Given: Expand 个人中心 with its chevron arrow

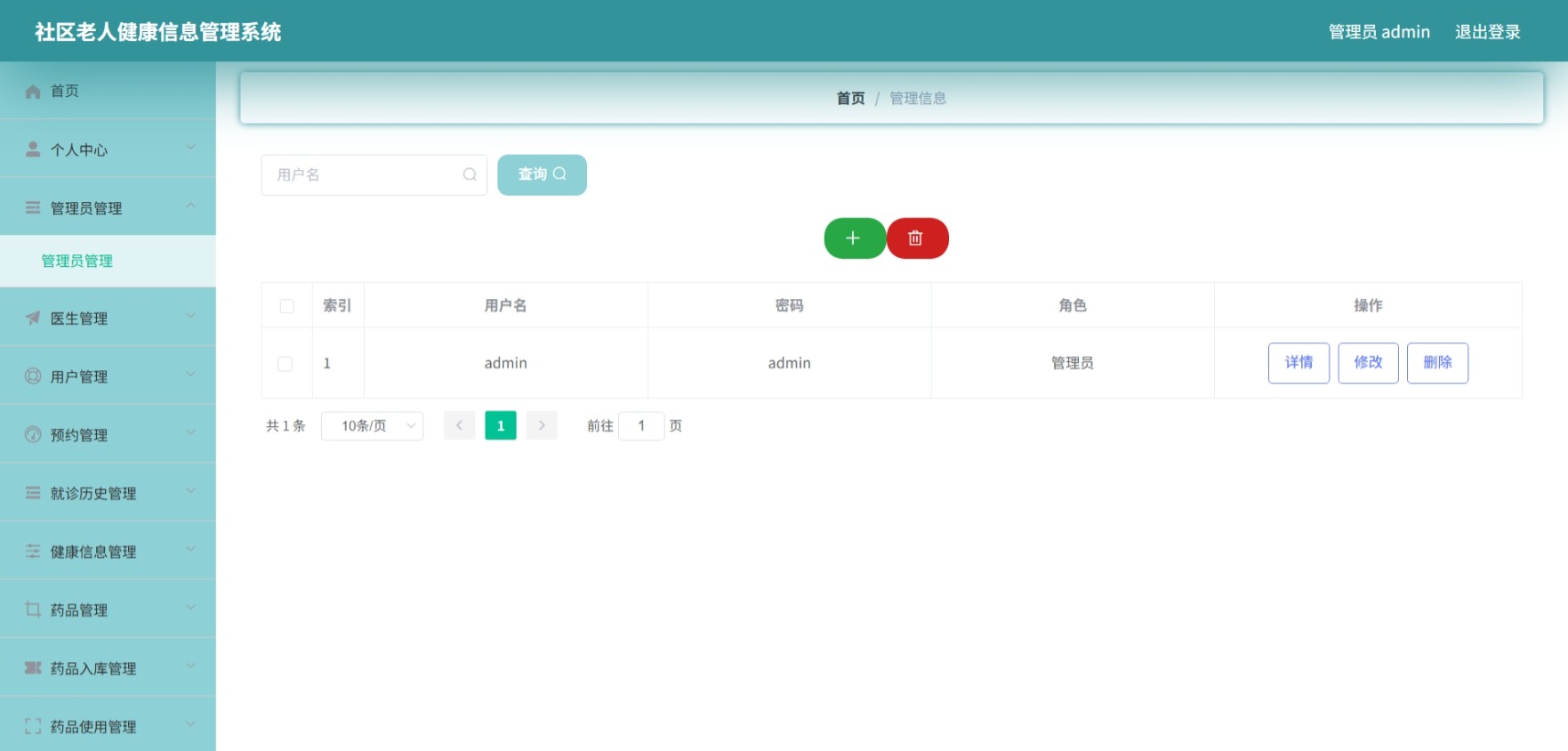Looking at the screenshot, I should point(190,148).
